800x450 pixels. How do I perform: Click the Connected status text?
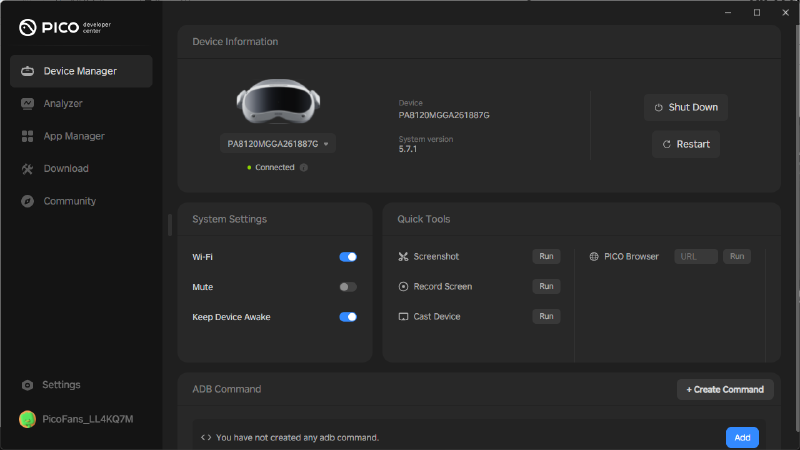[x=274, y=167]
